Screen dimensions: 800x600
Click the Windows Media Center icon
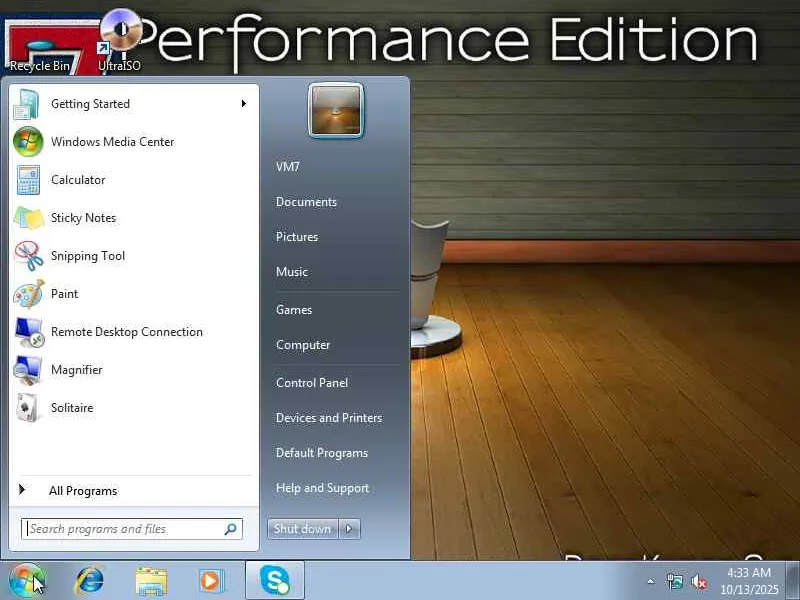28,142
